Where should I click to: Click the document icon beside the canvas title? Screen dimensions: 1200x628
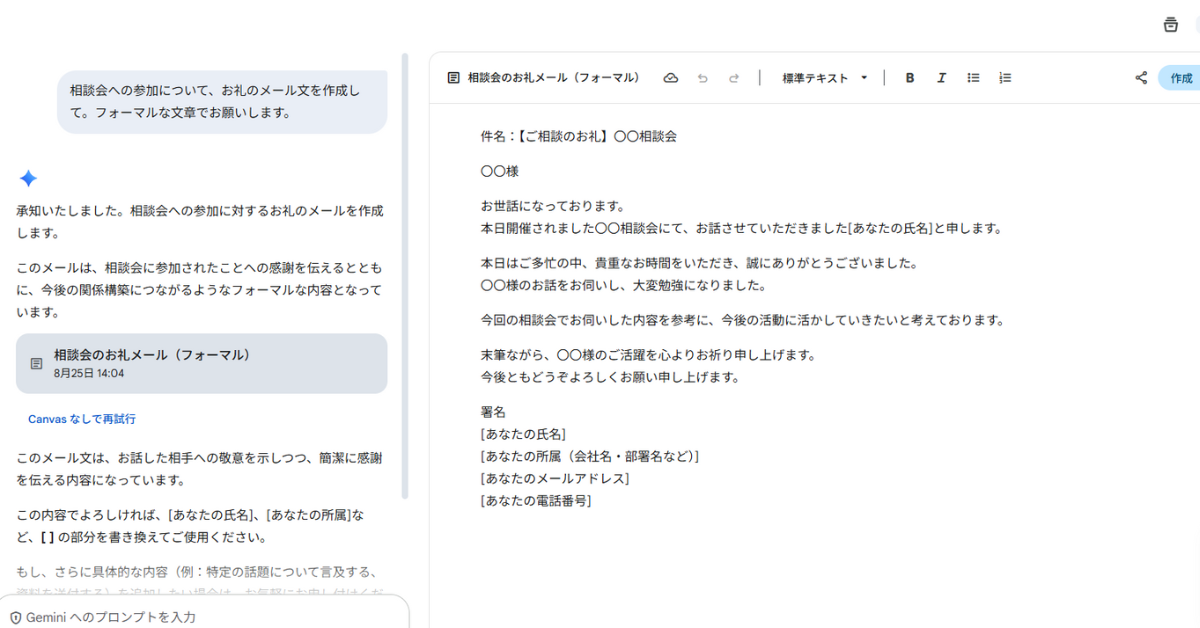point(452,77)
